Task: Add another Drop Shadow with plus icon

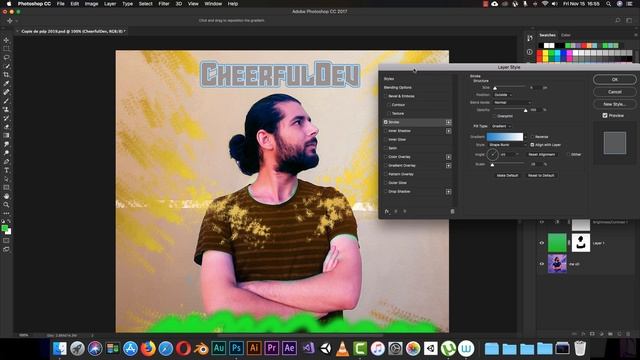Action: tap(448, 191)
